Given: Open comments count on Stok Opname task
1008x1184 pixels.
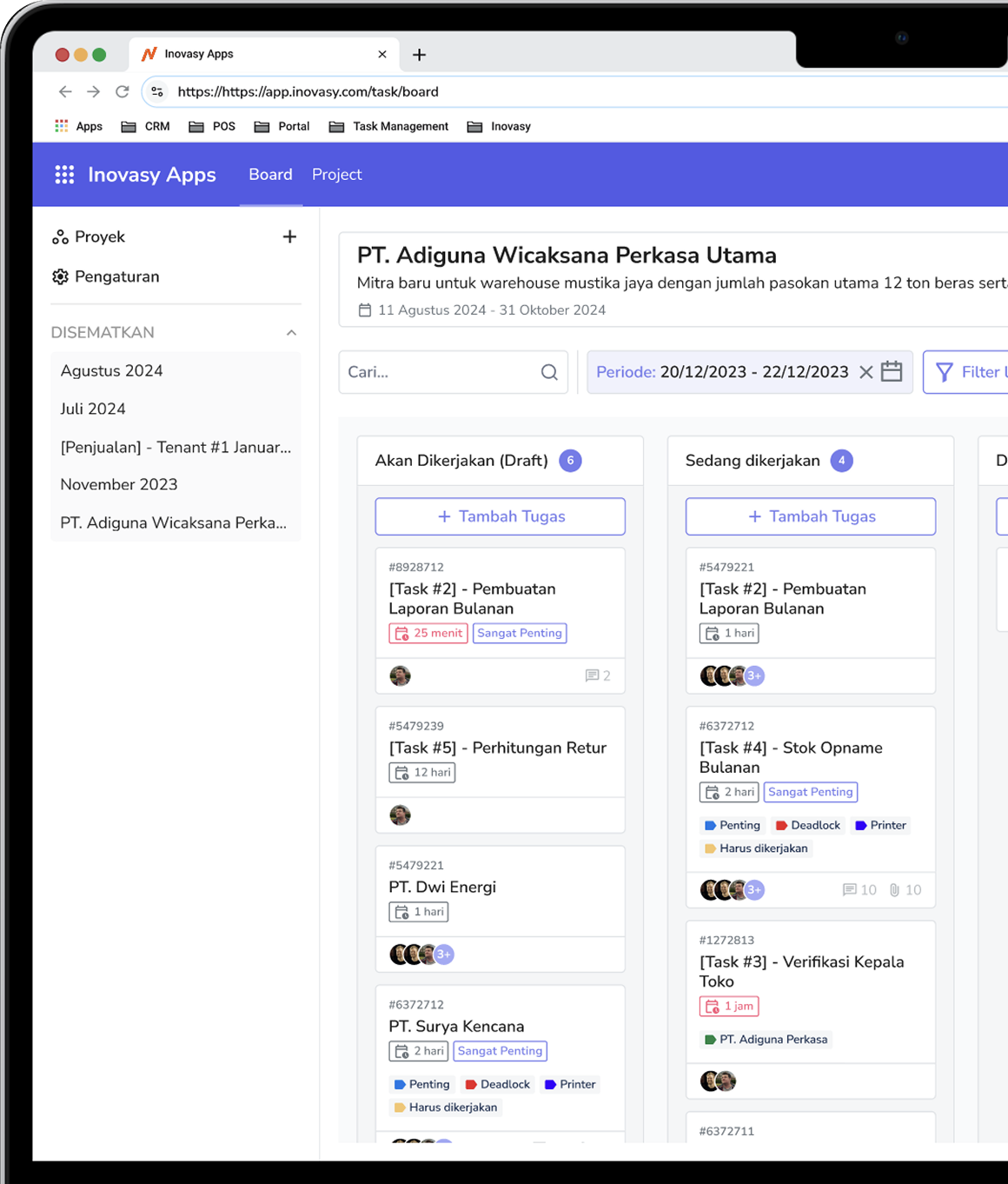Looking at the screenshot, I should pos(859,889).
